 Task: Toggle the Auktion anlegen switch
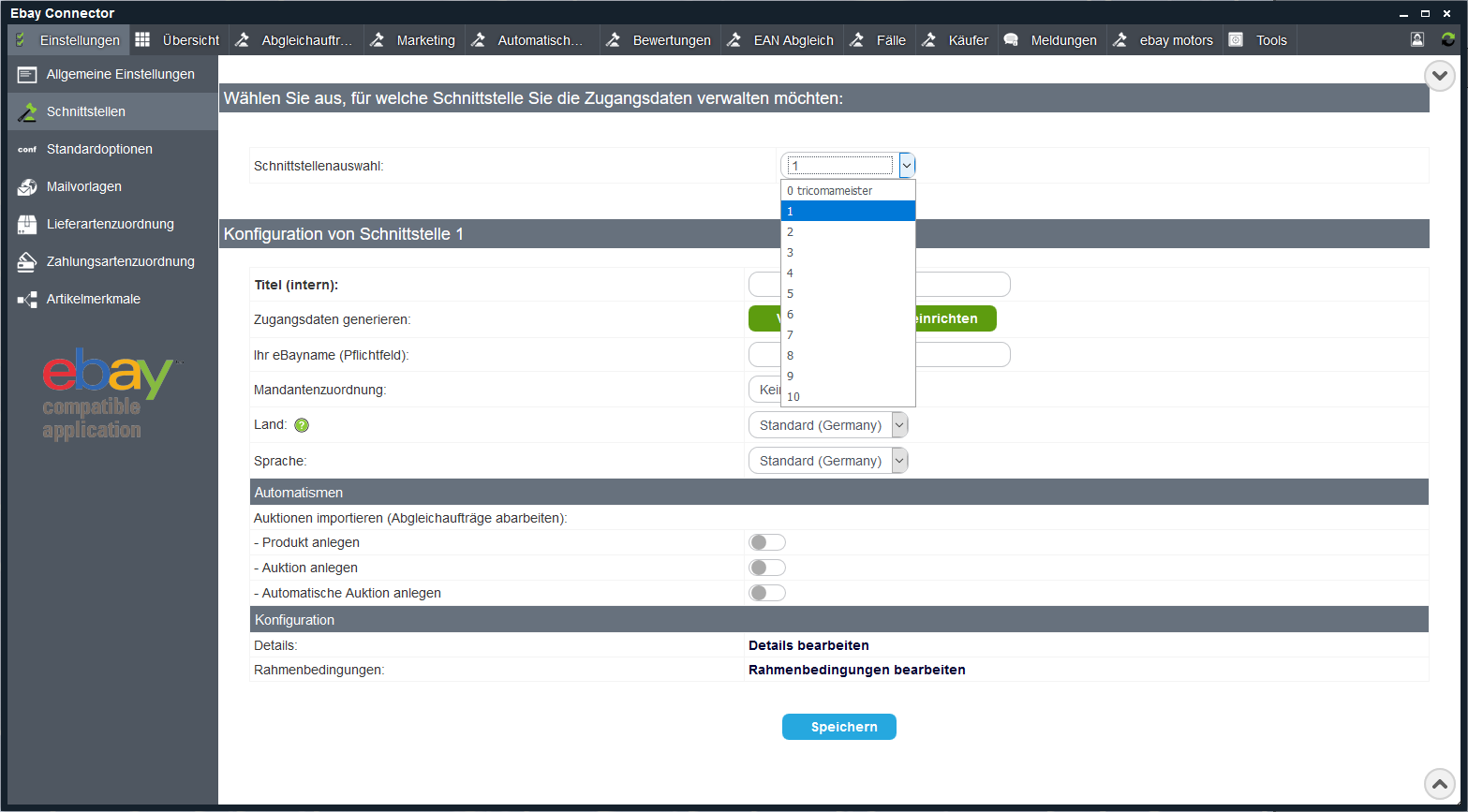coord(766,568)
